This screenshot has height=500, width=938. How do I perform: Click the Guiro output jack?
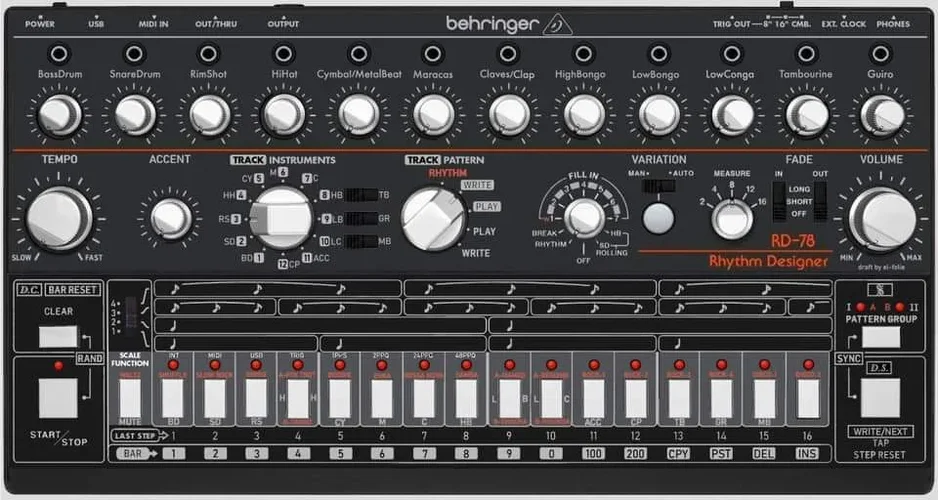click(880, 54)
